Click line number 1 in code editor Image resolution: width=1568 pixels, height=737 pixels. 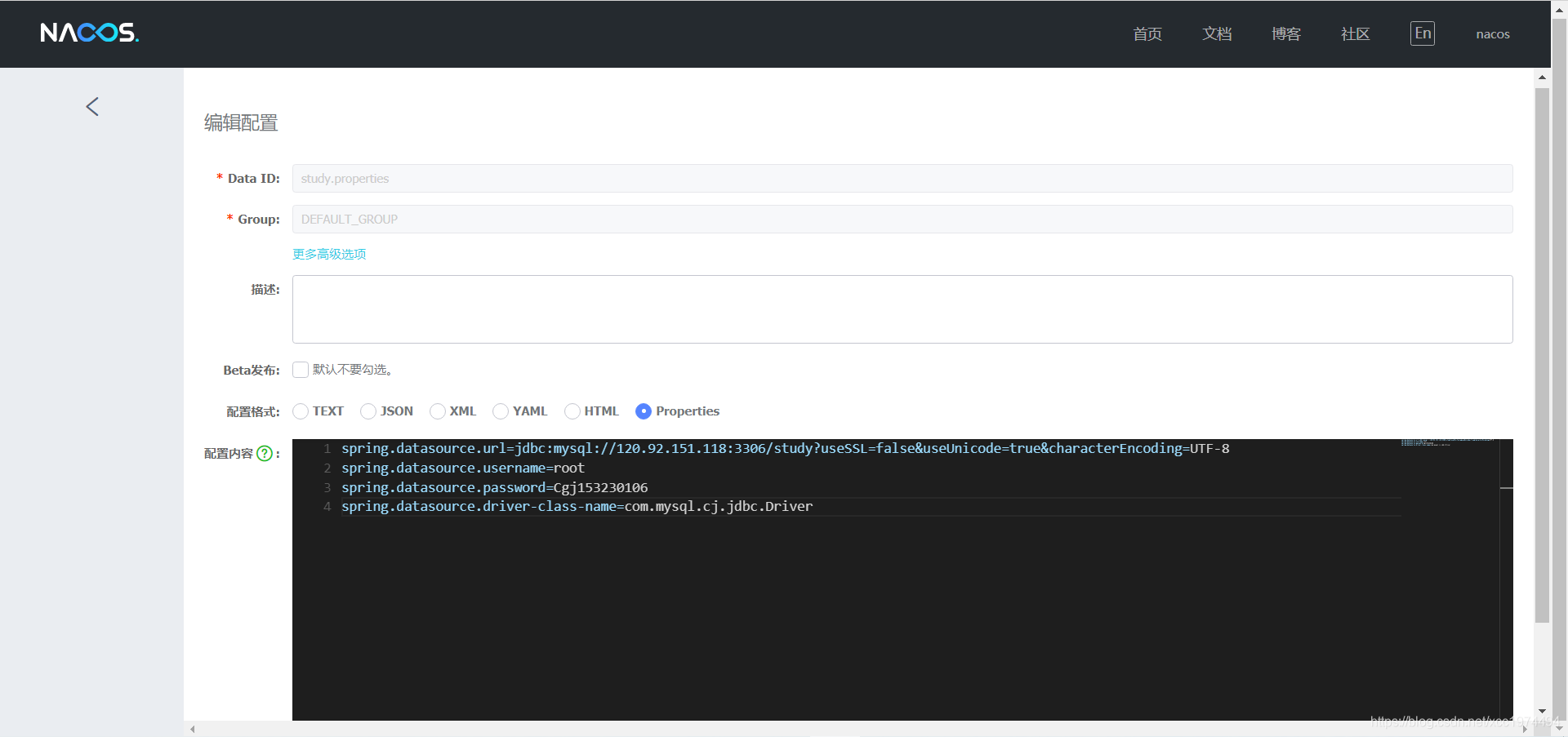(327, 449)
